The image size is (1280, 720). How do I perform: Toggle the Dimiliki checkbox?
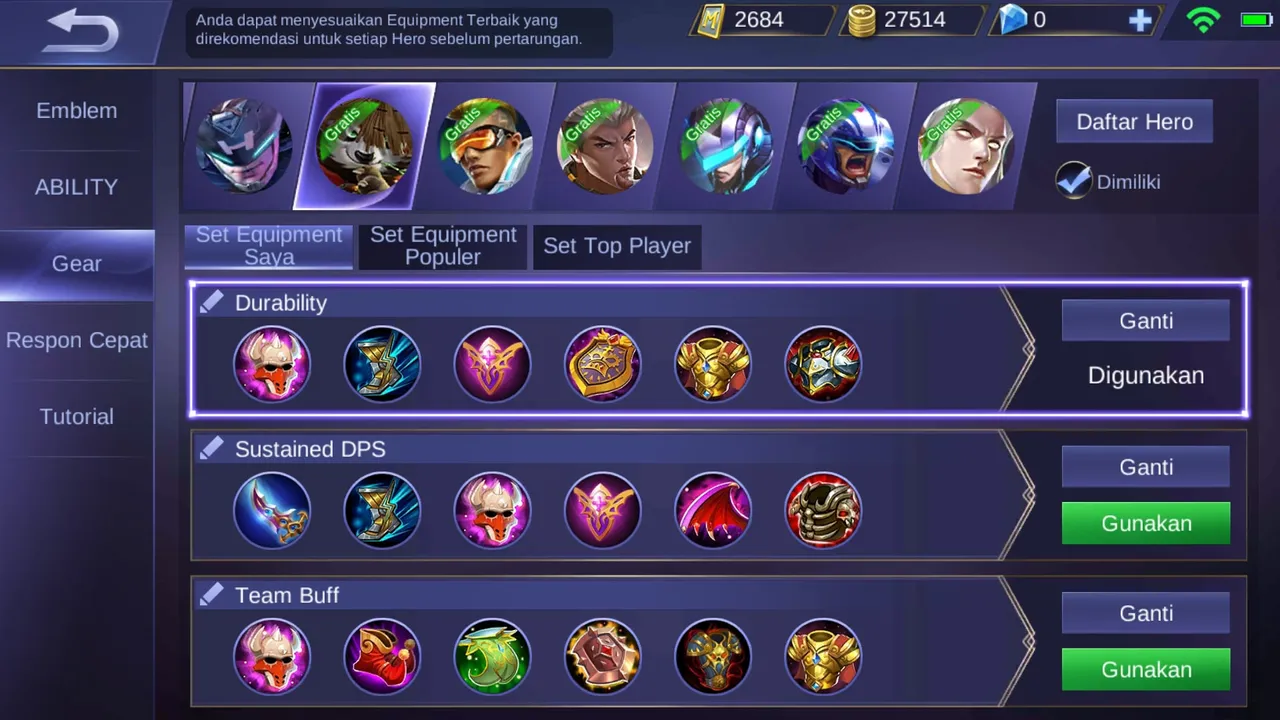pyautogui.click(x=1073, y=181)
